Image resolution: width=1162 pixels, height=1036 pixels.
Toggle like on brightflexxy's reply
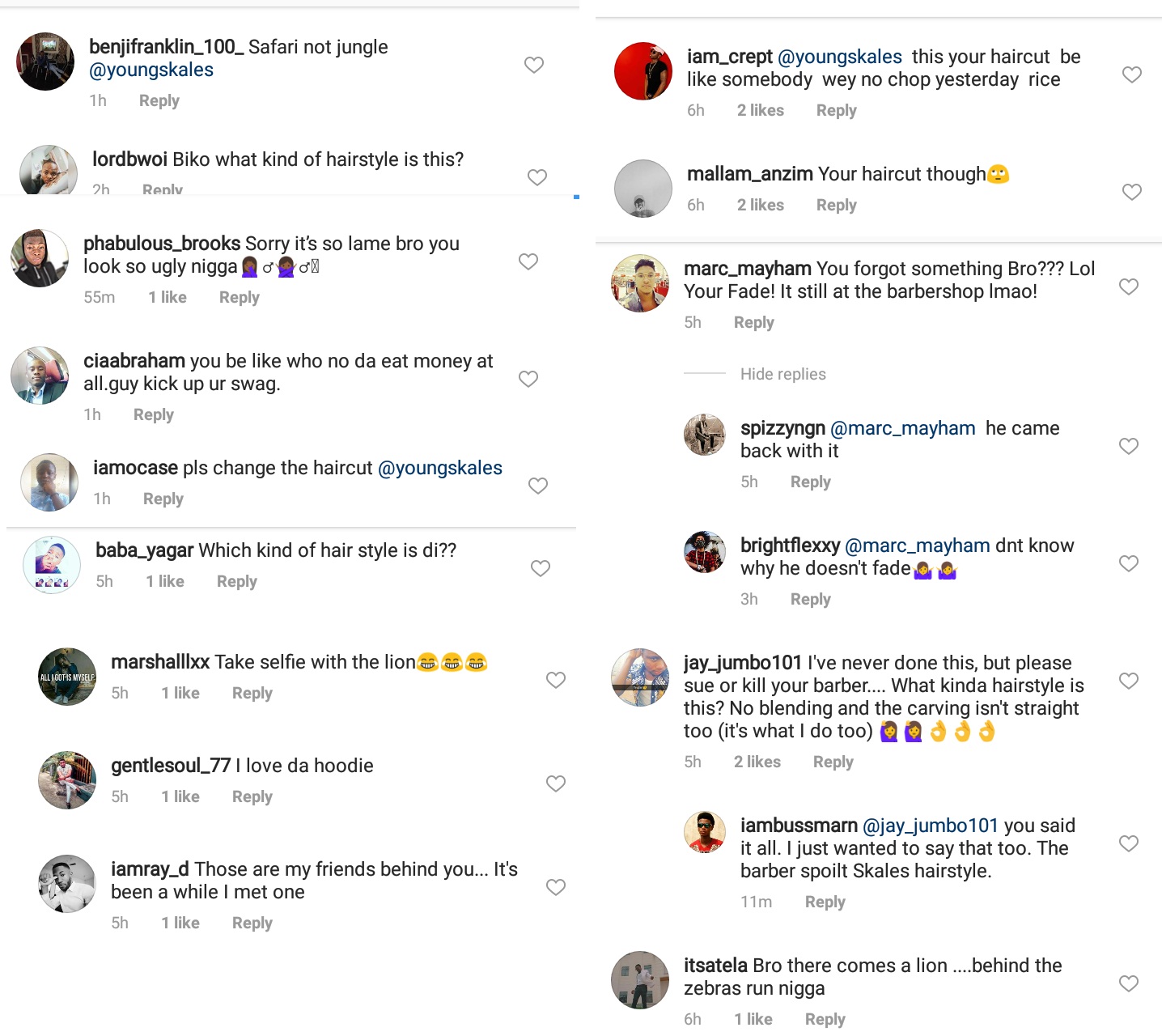click(x=1129, y=563)
